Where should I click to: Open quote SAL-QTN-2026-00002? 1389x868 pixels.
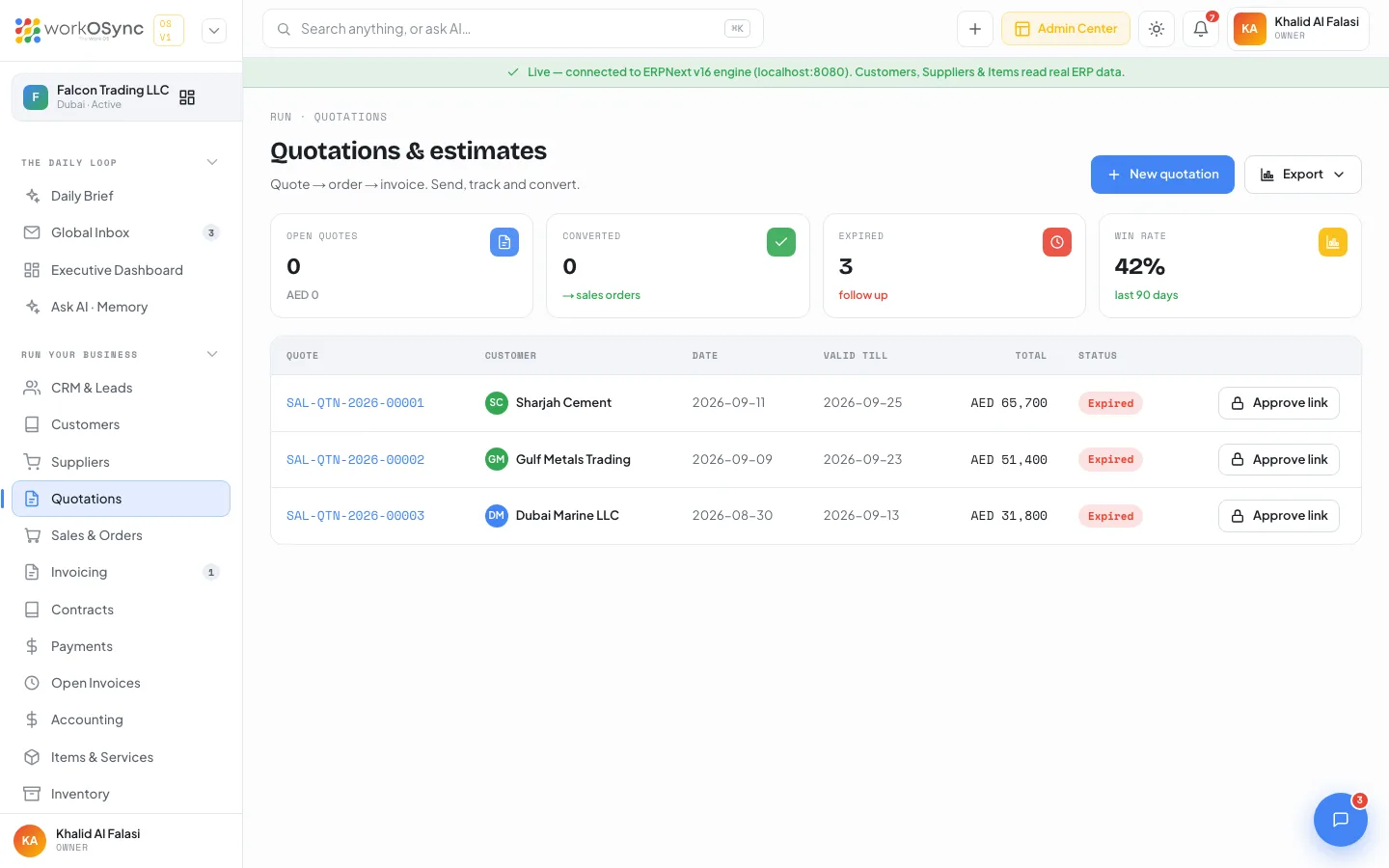tap(355, 460)
